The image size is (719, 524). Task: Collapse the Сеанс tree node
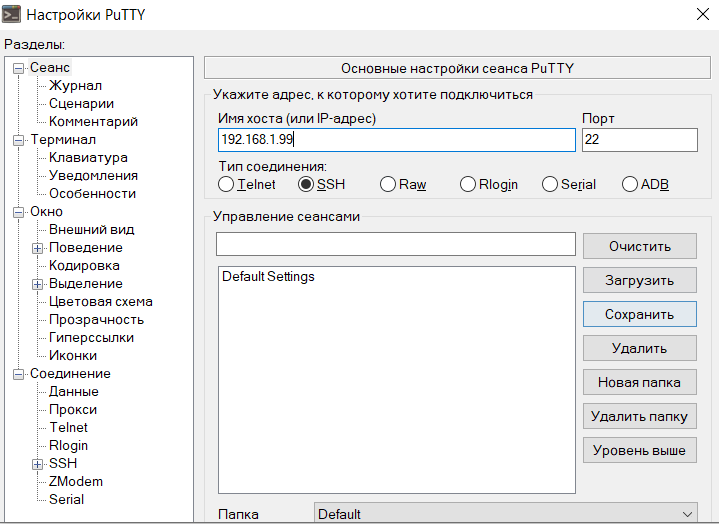tap(18, 69)
